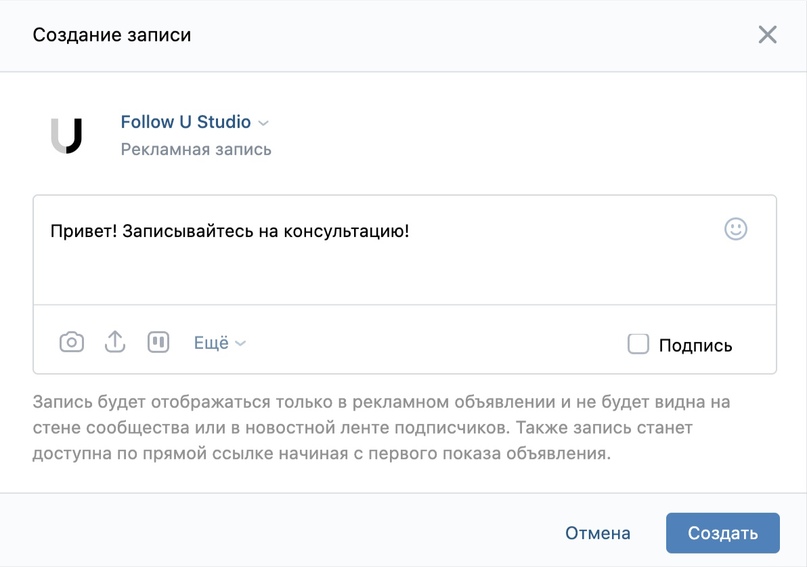Click the U logo avatar

[66, 135]
